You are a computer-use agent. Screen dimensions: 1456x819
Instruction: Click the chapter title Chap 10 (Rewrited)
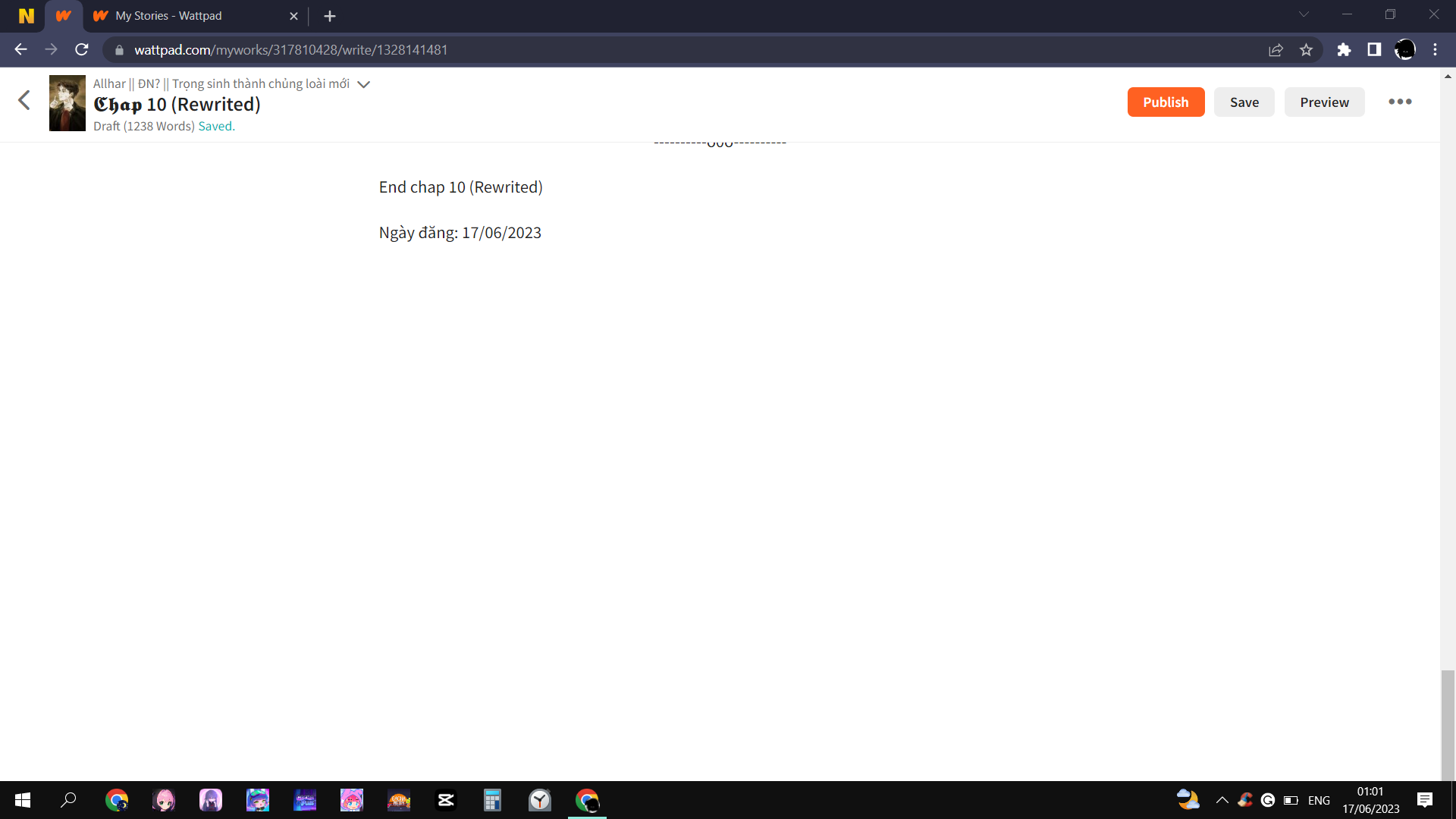click(177, 105)
